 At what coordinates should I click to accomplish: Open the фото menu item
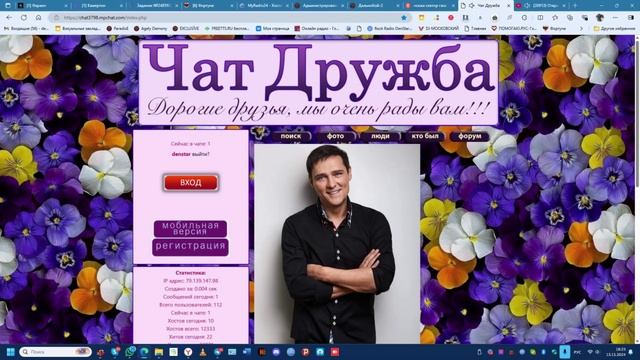[336, 136]
